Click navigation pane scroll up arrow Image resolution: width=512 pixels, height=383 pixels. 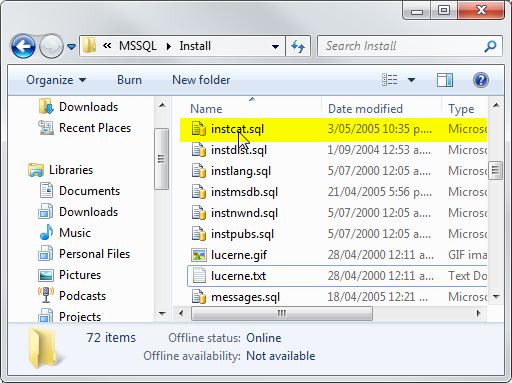click(162, 106)
